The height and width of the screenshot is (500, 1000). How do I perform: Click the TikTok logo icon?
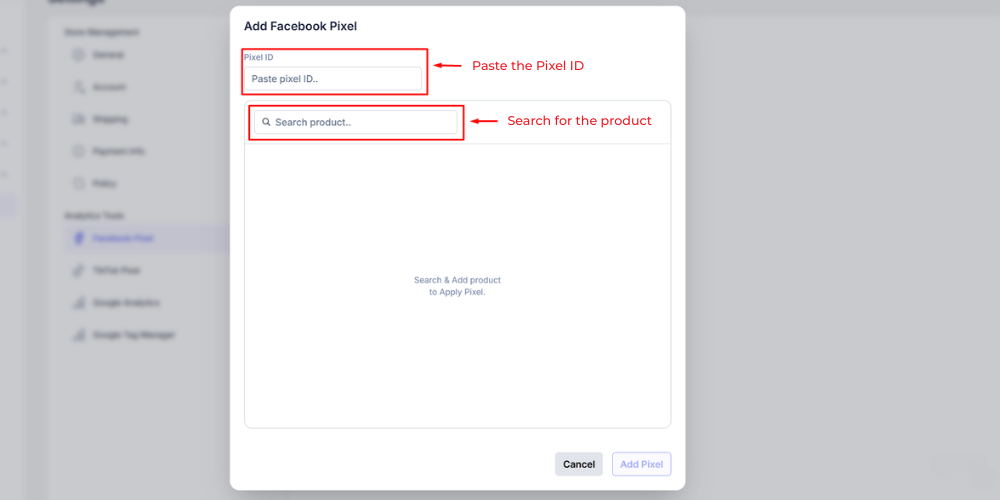tap(78, 270)
